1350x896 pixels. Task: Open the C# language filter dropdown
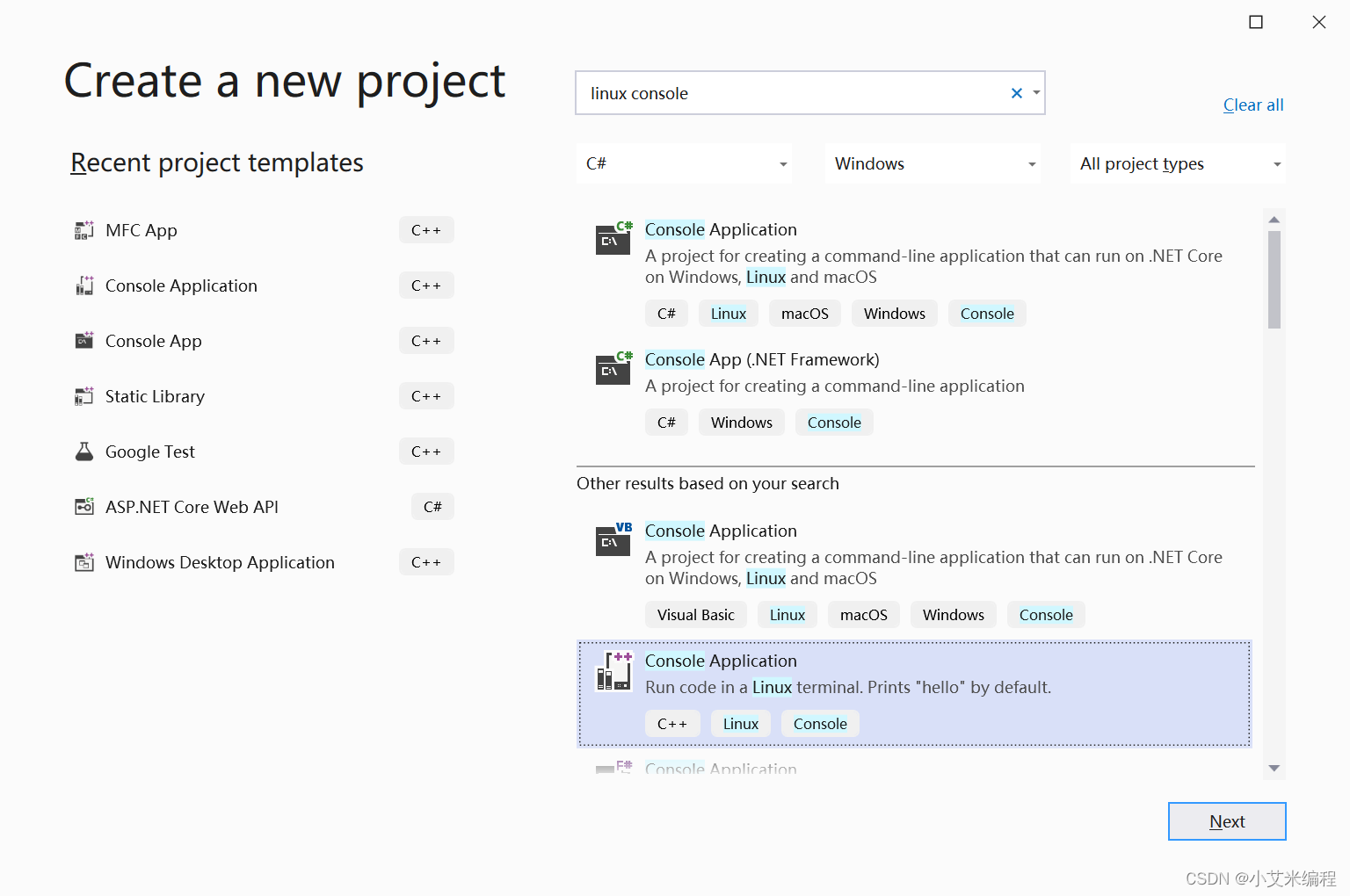(685, 163)
